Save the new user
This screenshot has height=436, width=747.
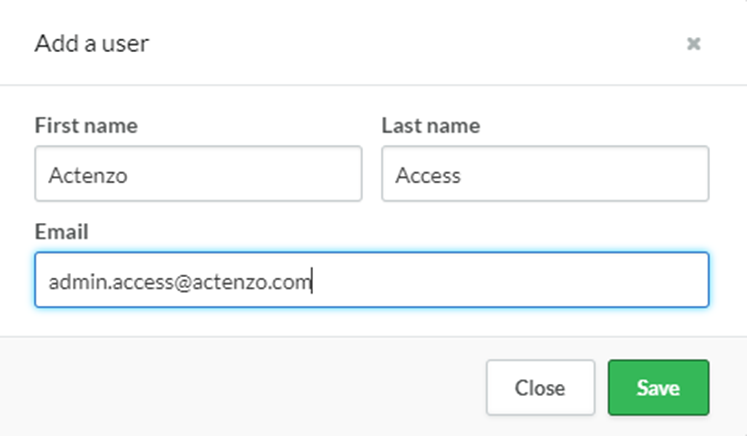(x=658, y=387)
